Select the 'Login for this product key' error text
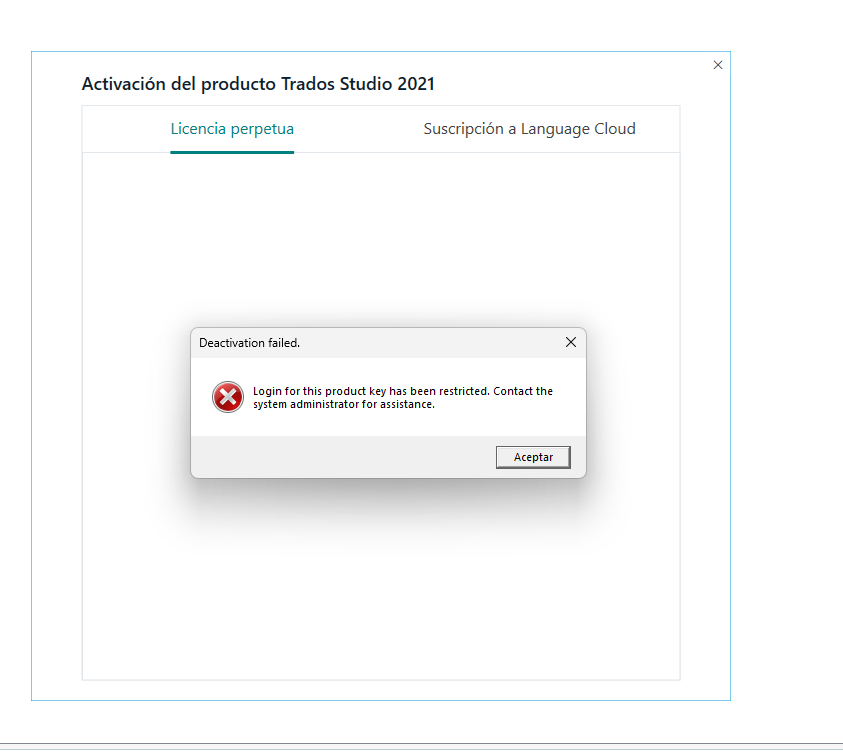 [x=403, y=398]
